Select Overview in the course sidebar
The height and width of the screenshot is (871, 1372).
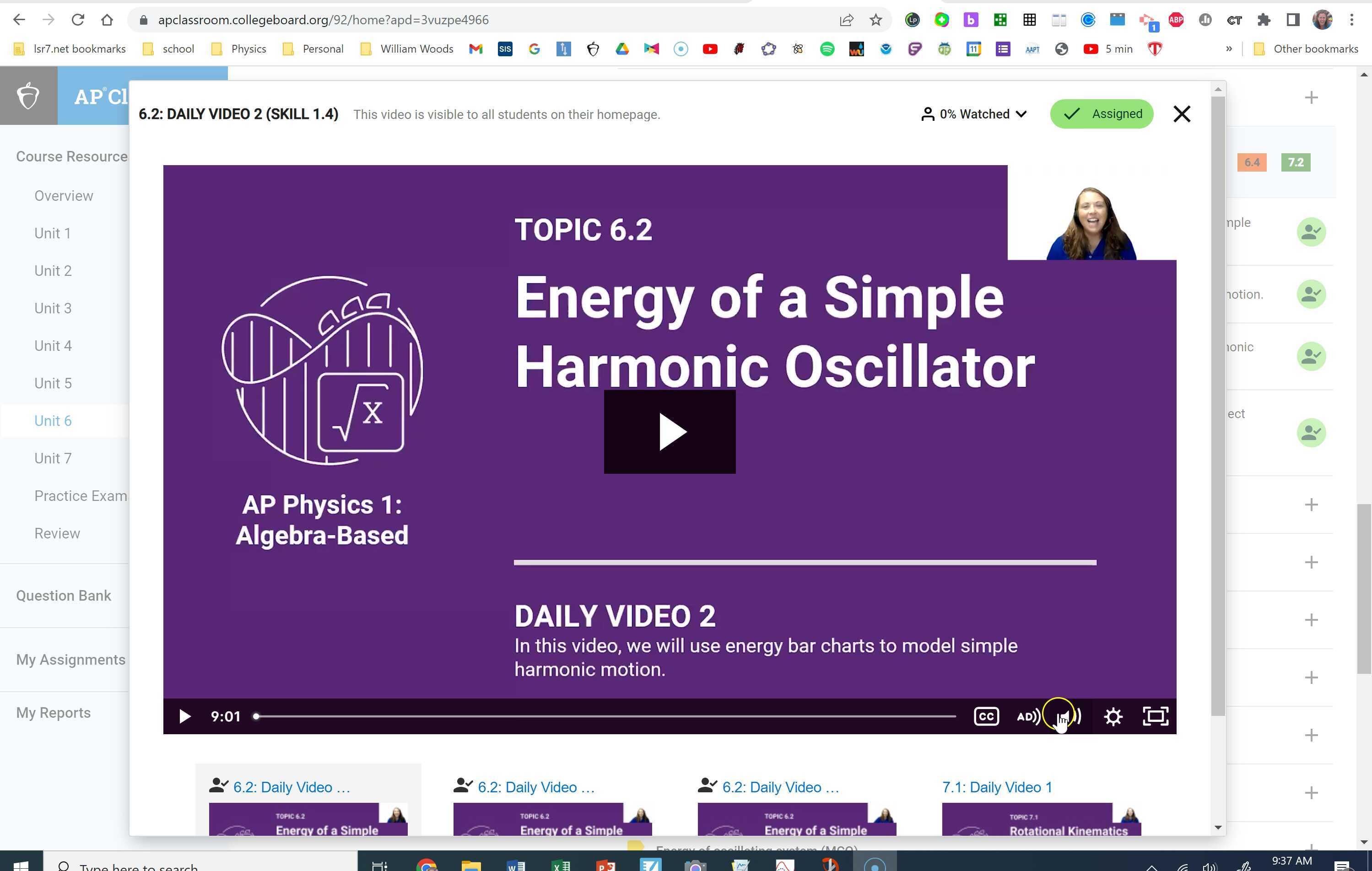point(64,196)
